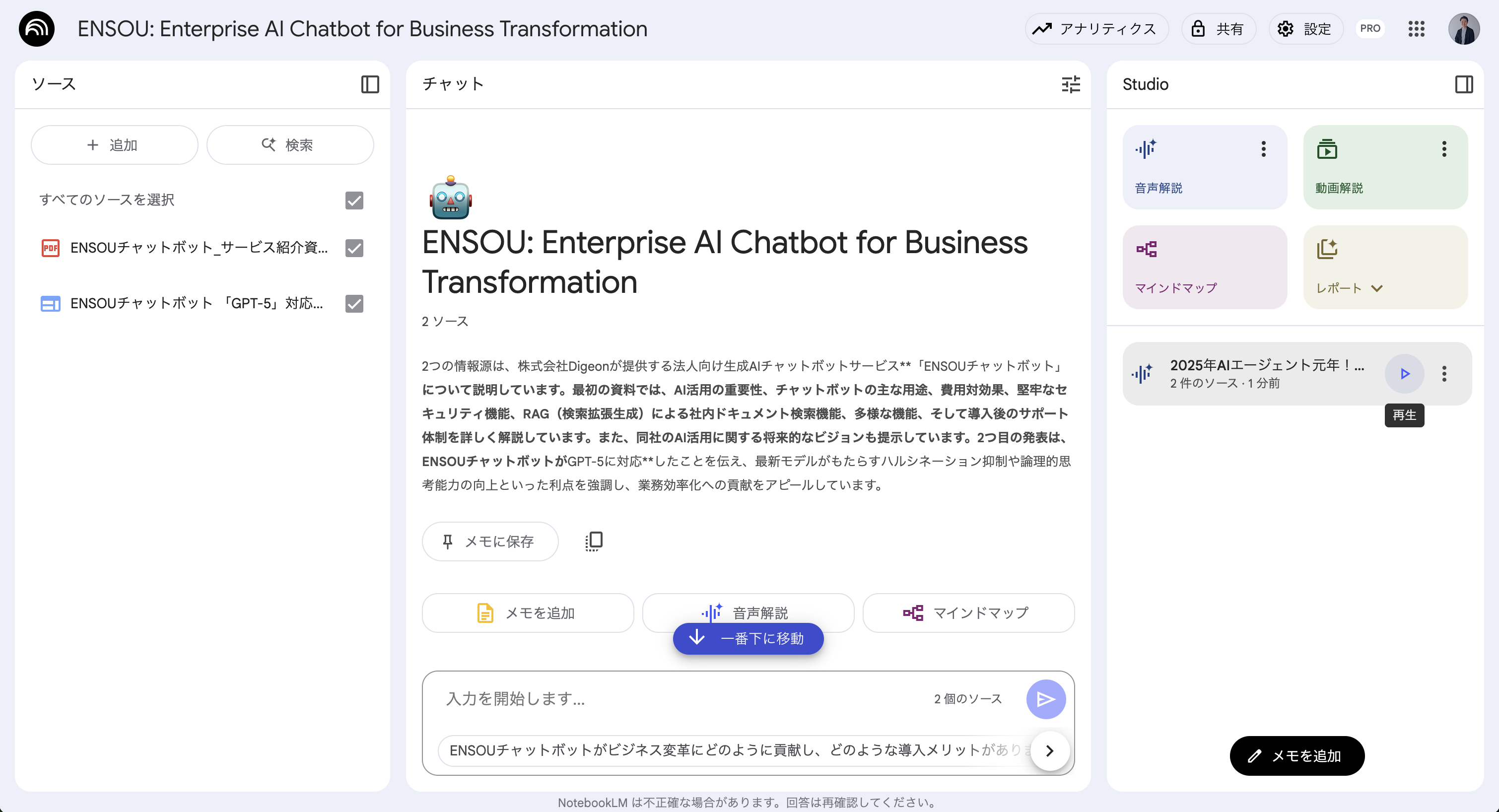Viewport: 1499px width, 812px height.
Task: Play the 2025年AIエージェント元年 audio overview
Action: [x=1405, y=374]
